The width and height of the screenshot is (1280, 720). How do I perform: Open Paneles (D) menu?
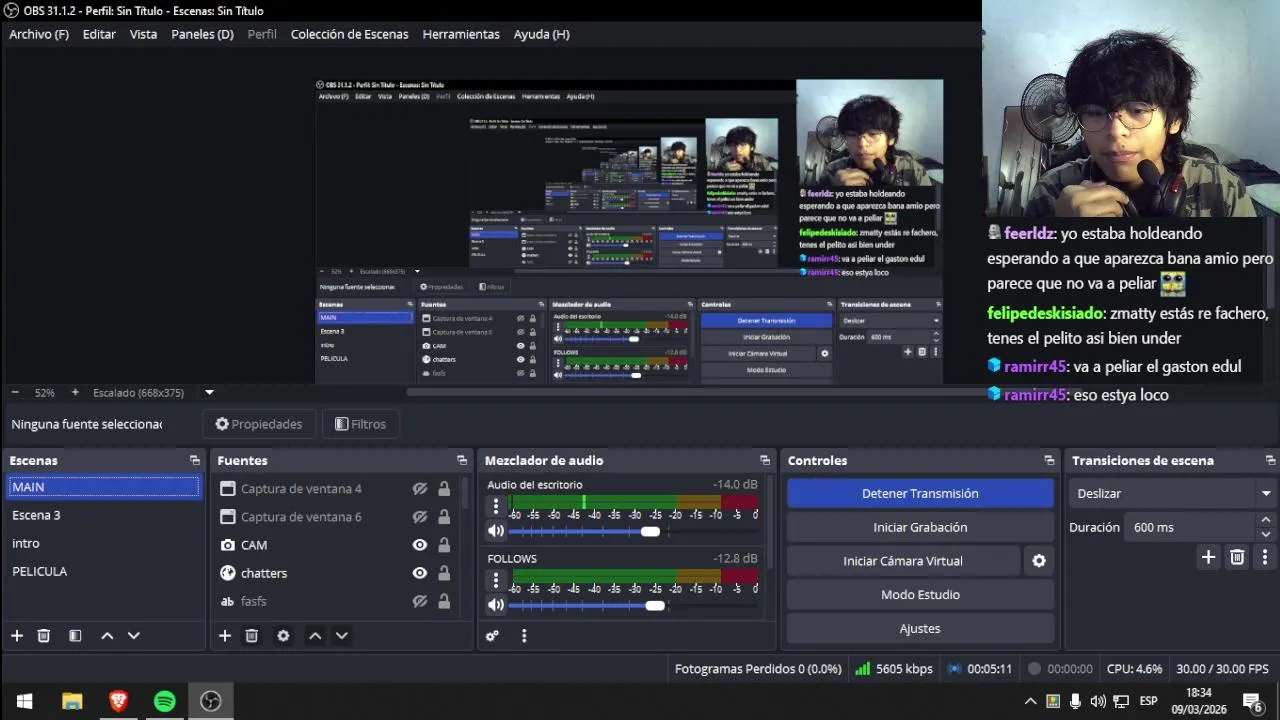click(x=202, y=34)
